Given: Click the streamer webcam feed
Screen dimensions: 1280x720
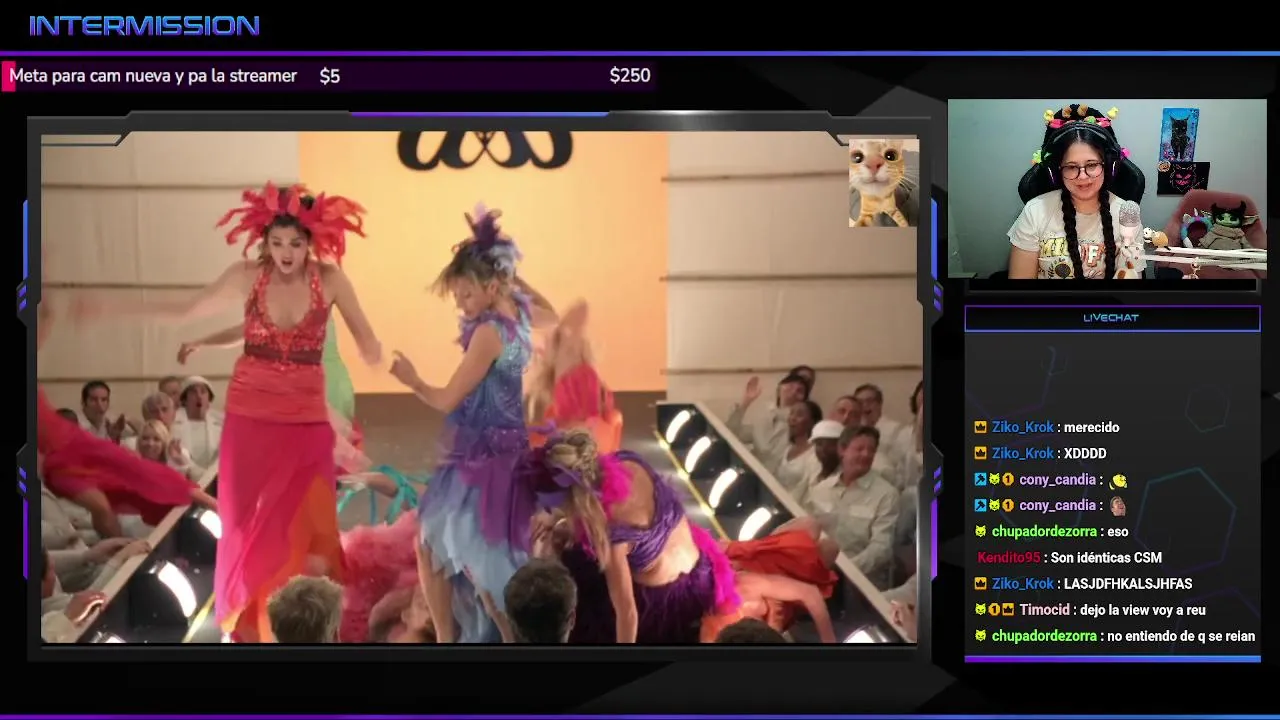Looking at the screenshot, I should tap(1107, 188).
